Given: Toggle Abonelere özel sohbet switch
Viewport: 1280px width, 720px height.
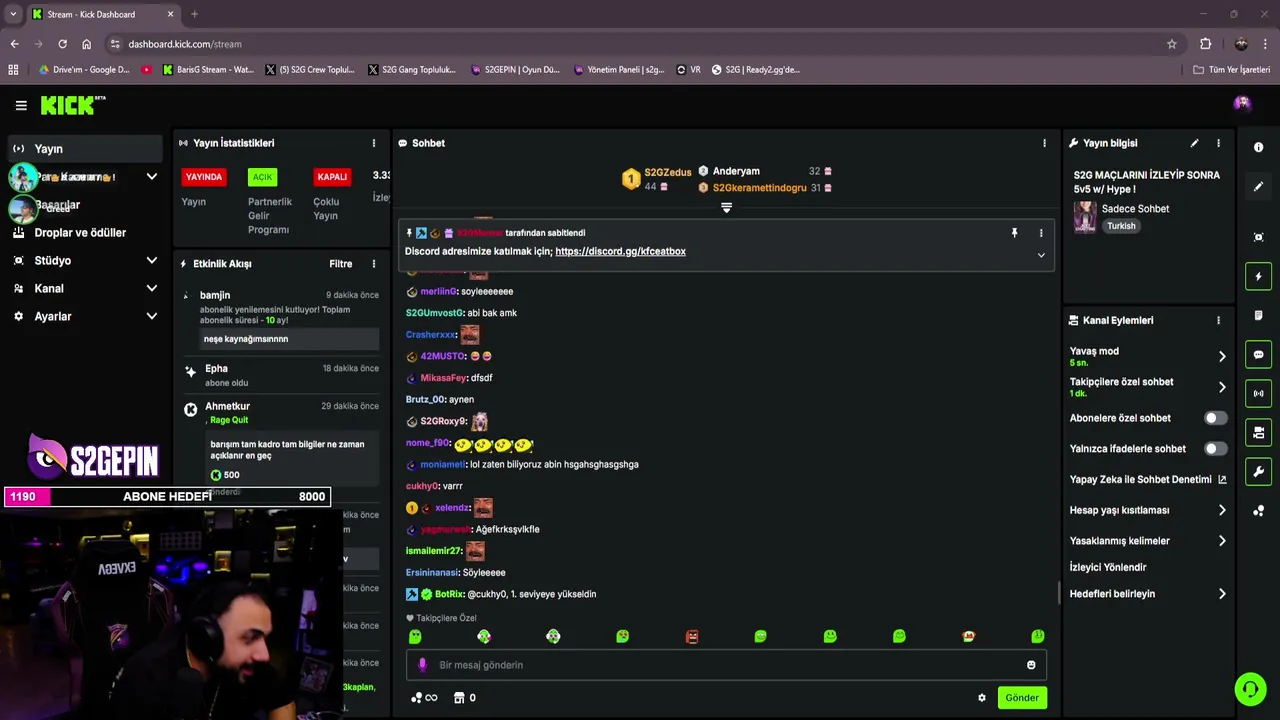Looking at the screenshot, I should (1215, 418).
